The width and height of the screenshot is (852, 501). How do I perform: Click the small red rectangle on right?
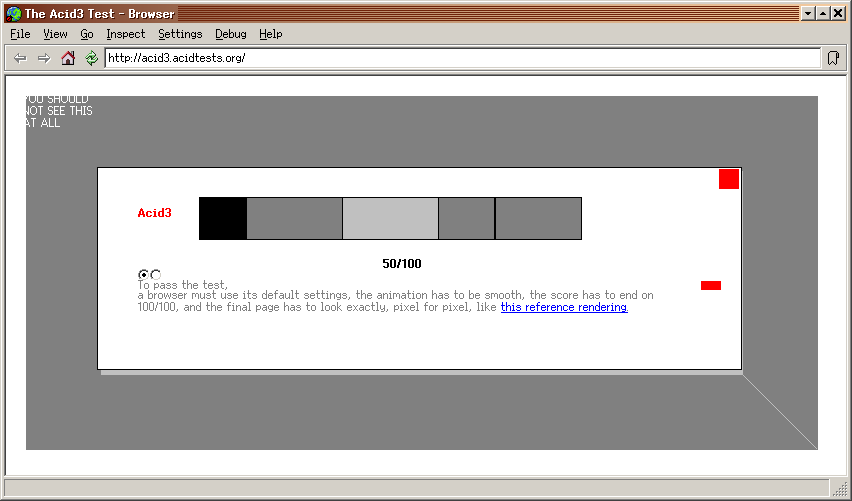click(711, 285)
